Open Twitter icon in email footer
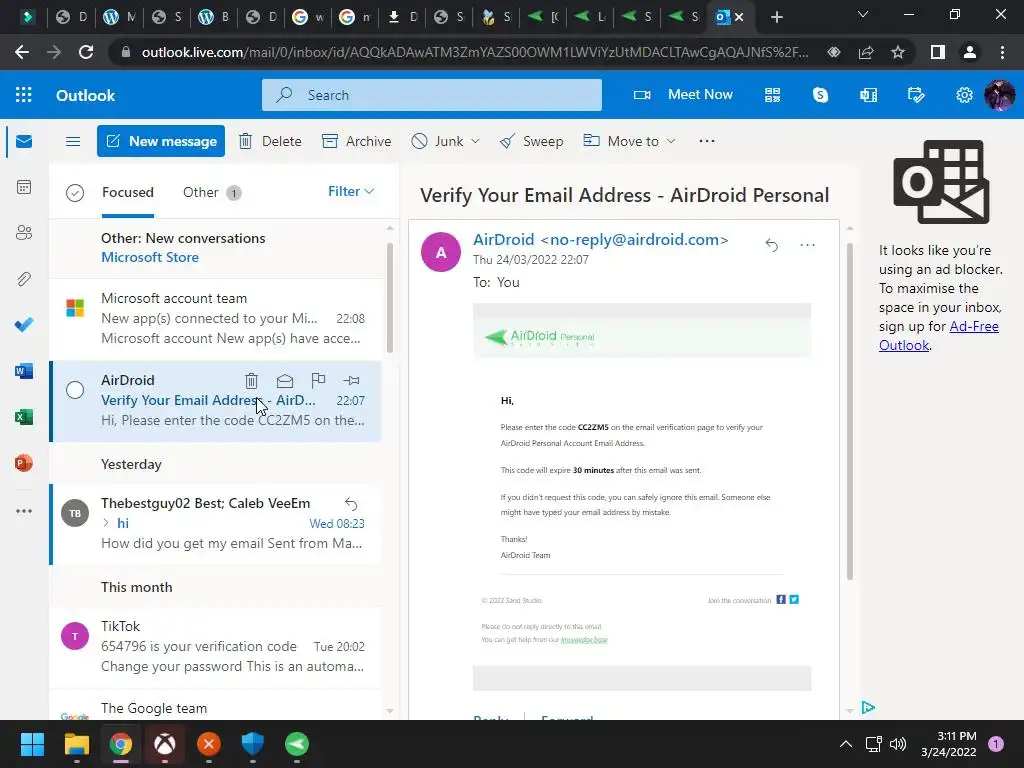This screenshot has width=1024, height=768. [794, 600]
